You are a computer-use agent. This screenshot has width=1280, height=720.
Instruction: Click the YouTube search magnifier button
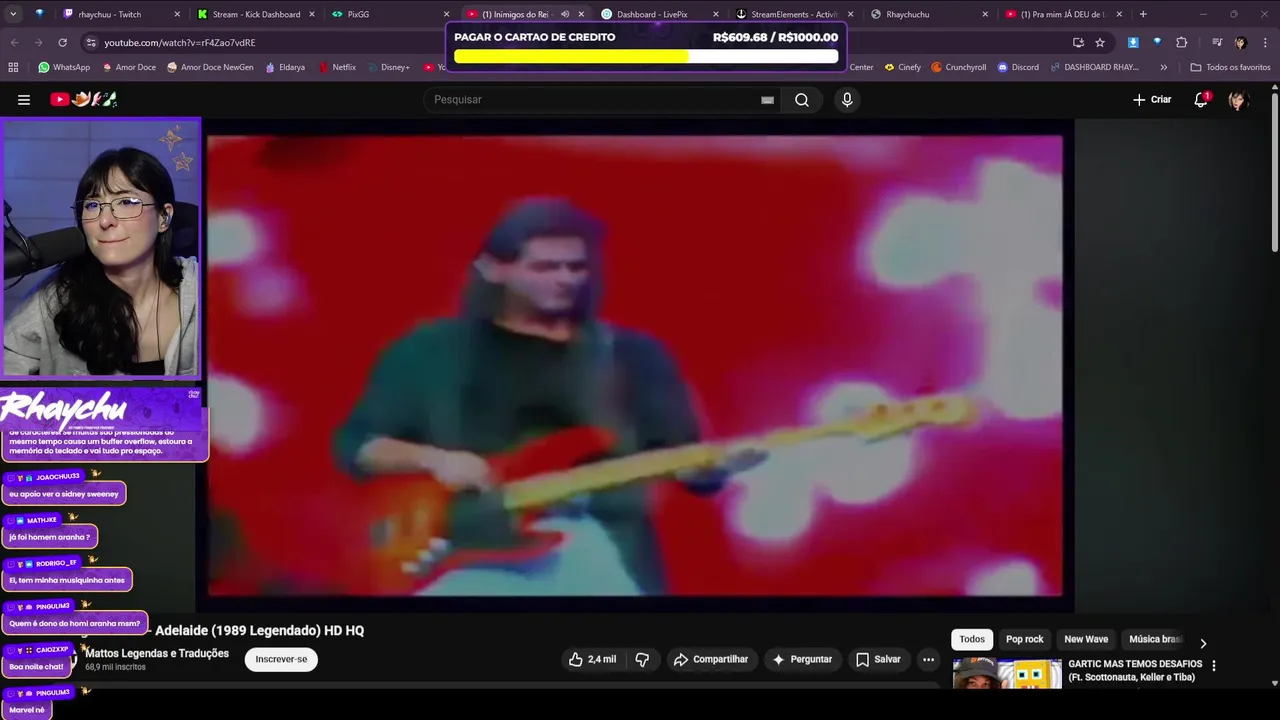click(802, 99)
